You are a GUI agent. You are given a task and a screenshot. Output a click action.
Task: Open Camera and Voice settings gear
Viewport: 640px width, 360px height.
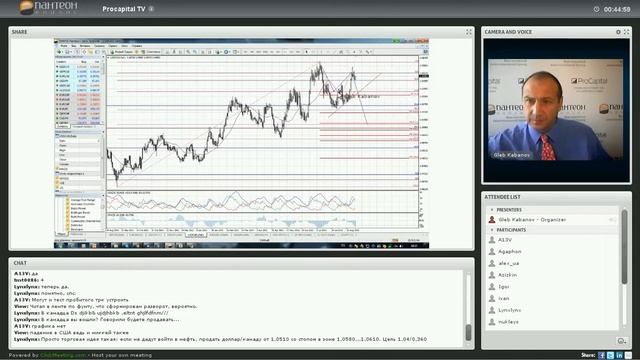[618, 32]
